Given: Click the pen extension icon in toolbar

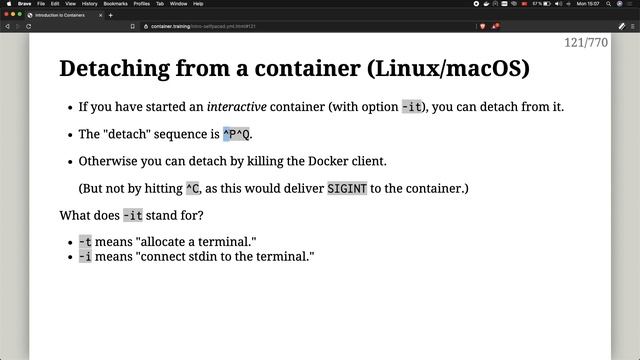Looking at the screenshot, I should pos(622,26).
